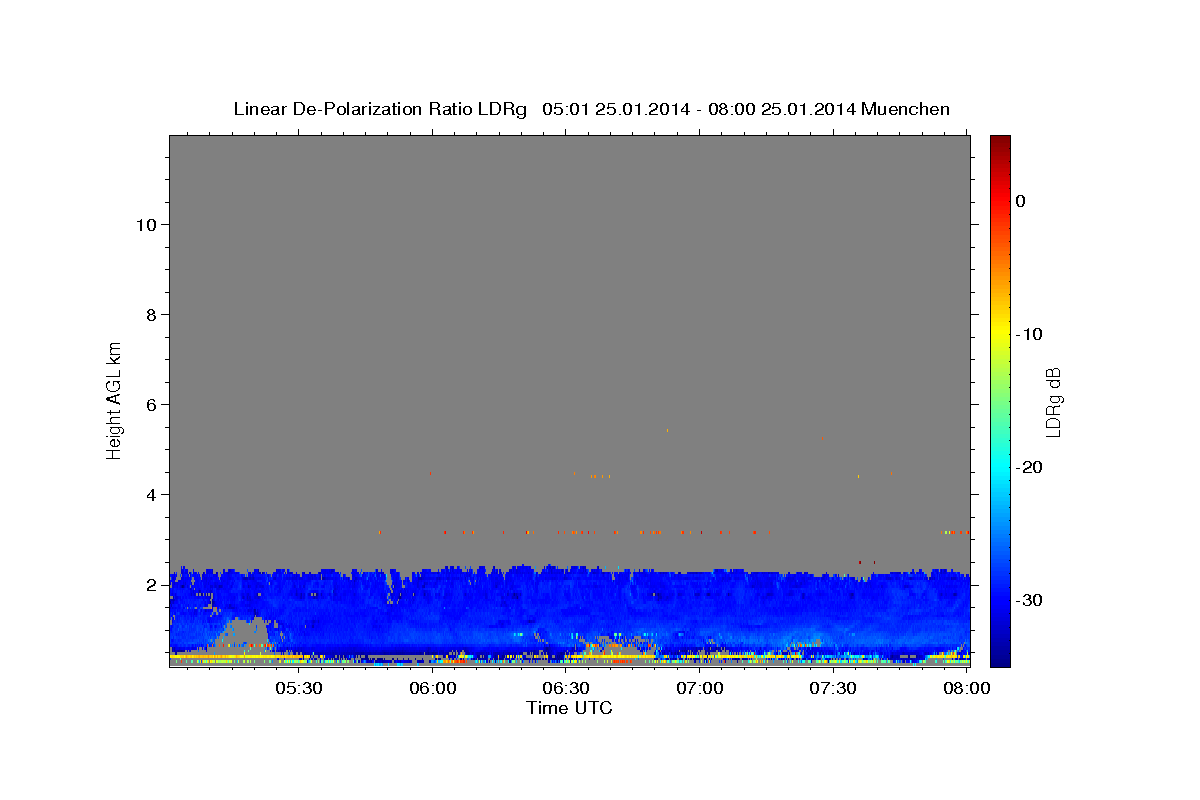Select the plot title 'Linear De-Polarization Ratio LDRg'
The image size is (1200, 800).
pos(379,109)
